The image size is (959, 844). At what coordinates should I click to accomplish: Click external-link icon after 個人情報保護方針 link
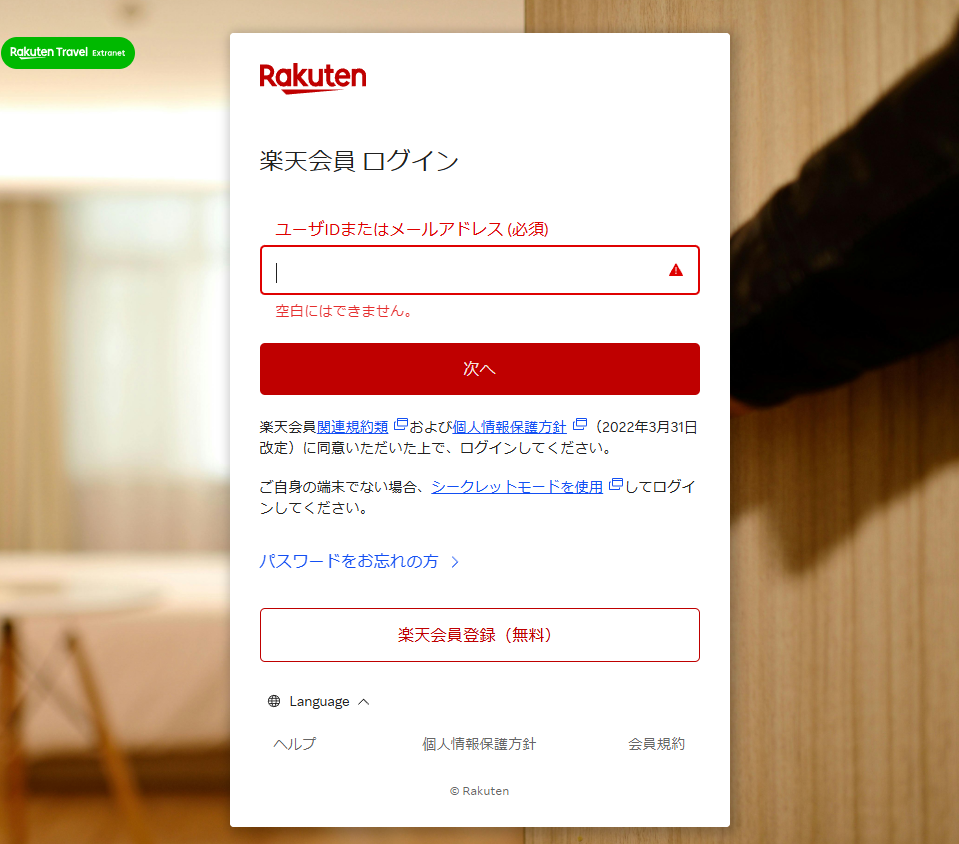coord(580,424)
